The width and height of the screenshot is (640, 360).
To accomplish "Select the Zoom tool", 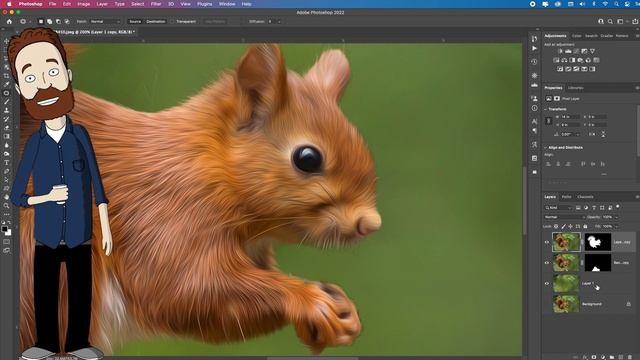I will 7,205.
